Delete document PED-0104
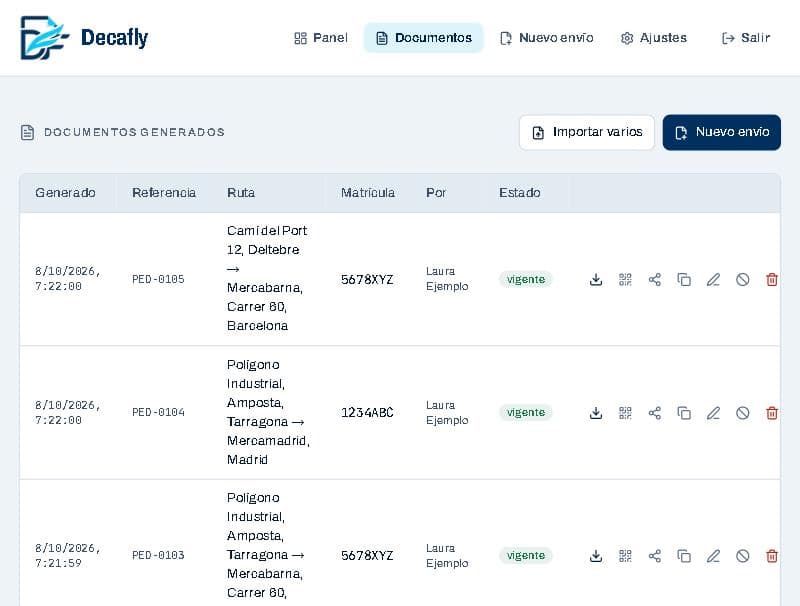Screen dimensions: 800x606 pos(772,413)
